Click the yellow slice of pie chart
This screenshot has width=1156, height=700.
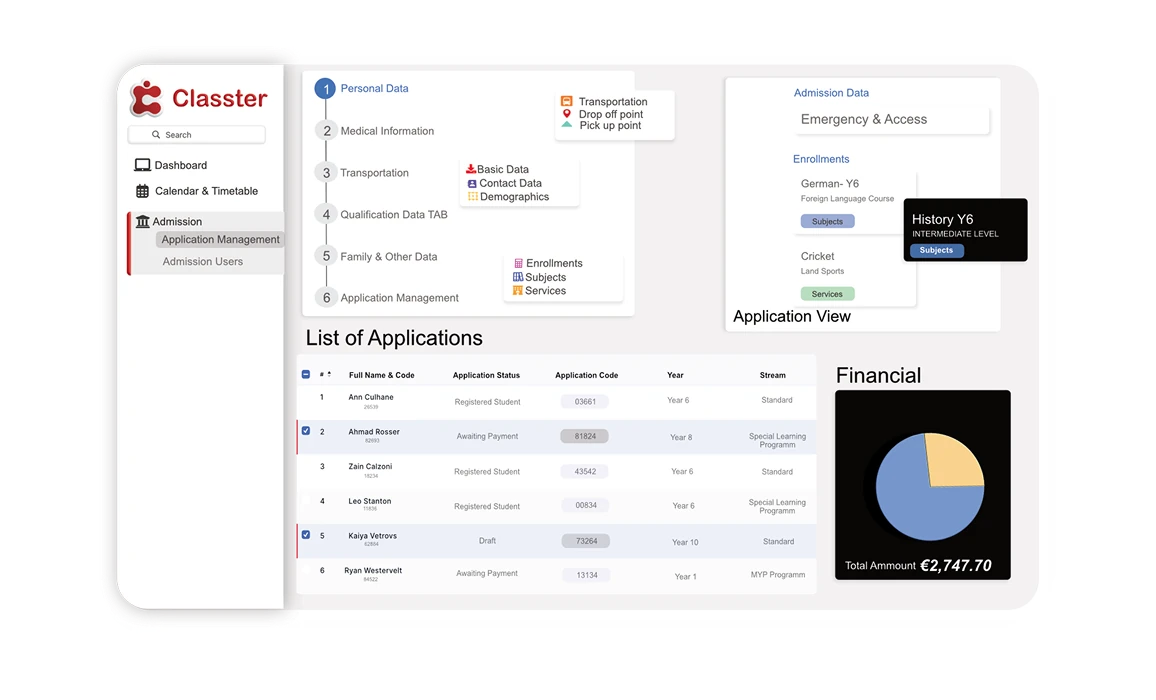coord(953,461)
